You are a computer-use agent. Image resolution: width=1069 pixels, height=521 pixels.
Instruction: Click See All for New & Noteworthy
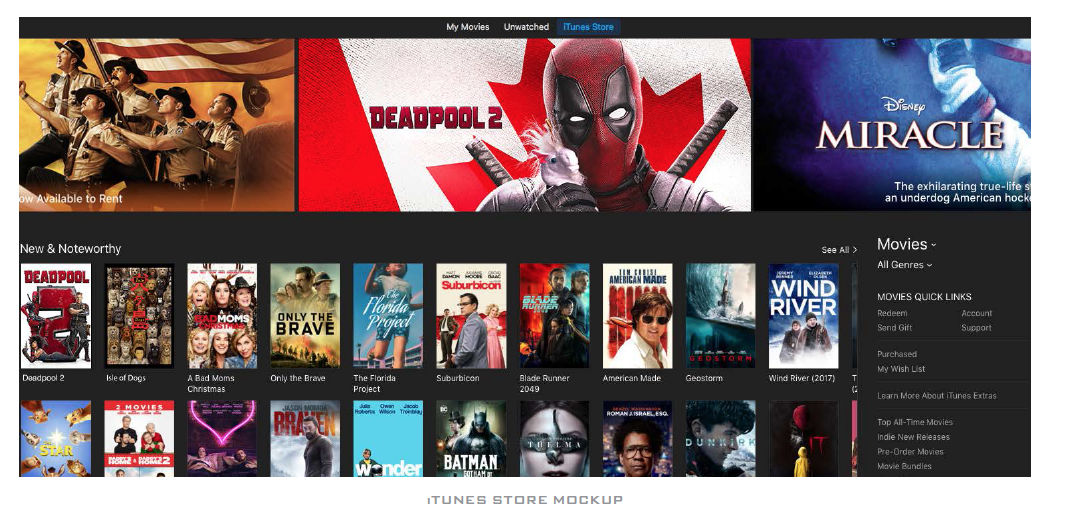(x=839, y=250)
